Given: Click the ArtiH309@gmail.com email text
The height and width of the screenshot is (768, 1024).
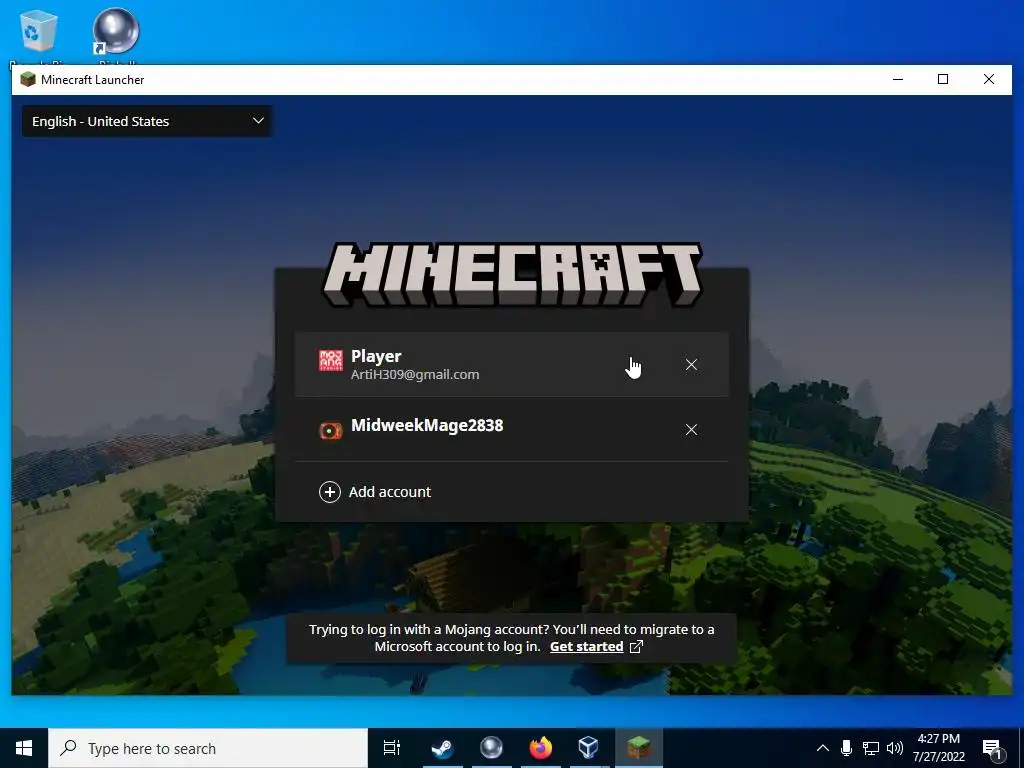Looking at the screenshot, I should pyautogui.click(x=415, y=375).
